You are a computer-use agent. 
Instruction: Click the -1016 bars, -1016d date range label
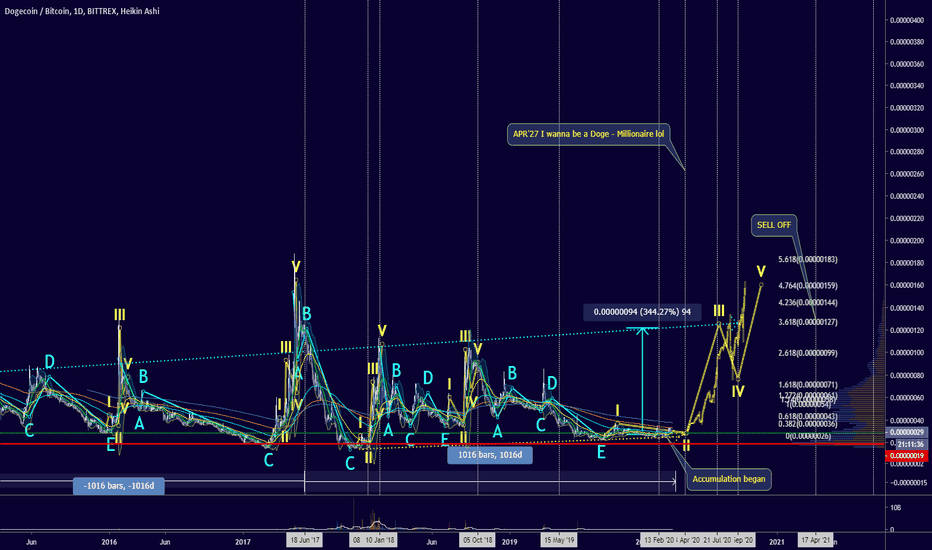pyautogui.click(x=119, y=486)
